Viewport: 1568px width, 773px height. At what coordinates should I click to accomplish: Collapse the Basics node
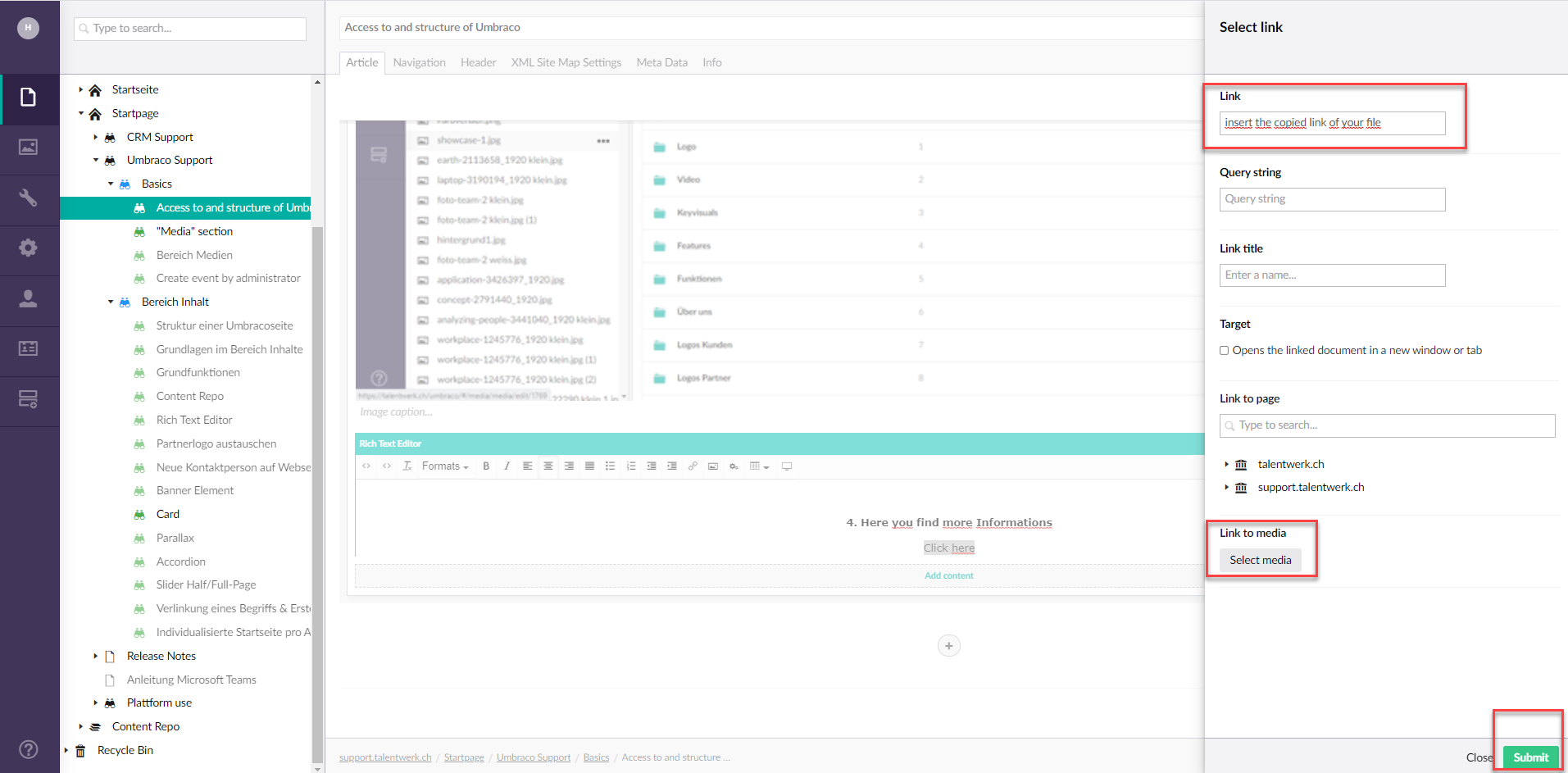110,184
